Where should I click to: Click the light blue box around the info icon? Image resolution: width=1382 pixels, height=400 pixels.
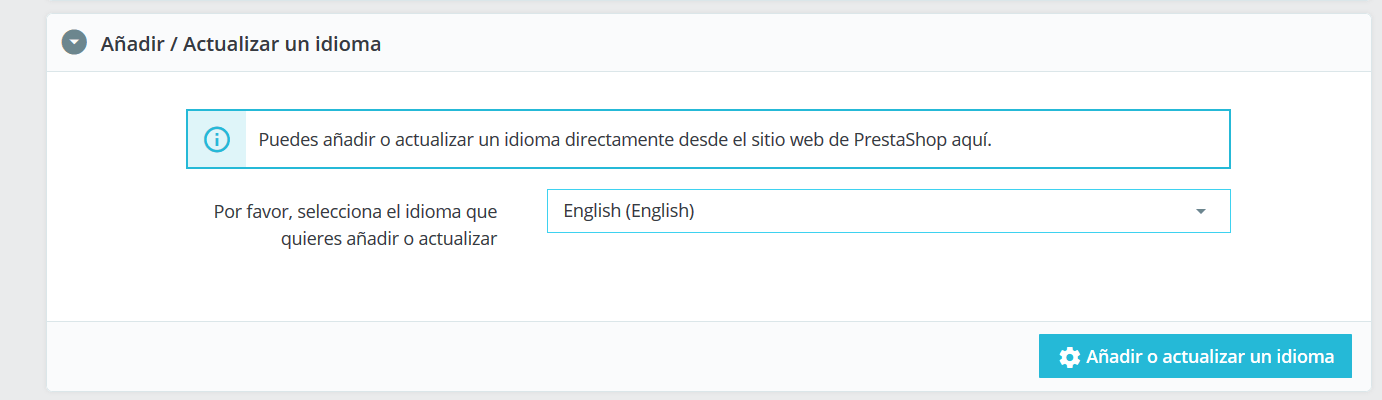click(x=216, y=139)
